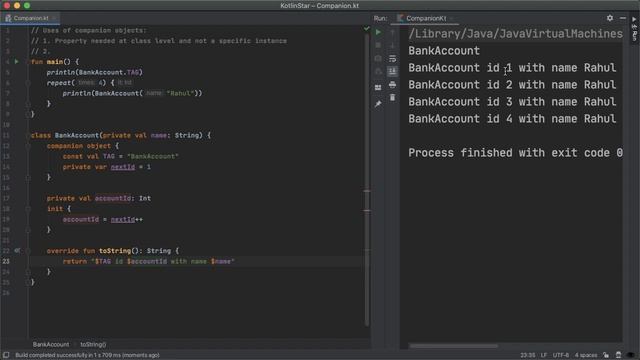
Task: Click the run gutter arrow beside fun main
Action: [17, 62]
